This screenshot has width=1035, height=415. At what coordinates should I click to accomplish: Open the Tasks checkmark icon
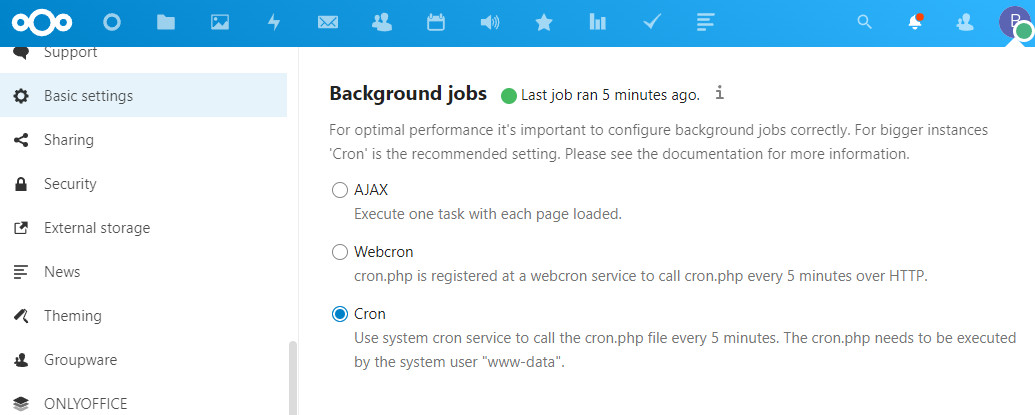652,22
